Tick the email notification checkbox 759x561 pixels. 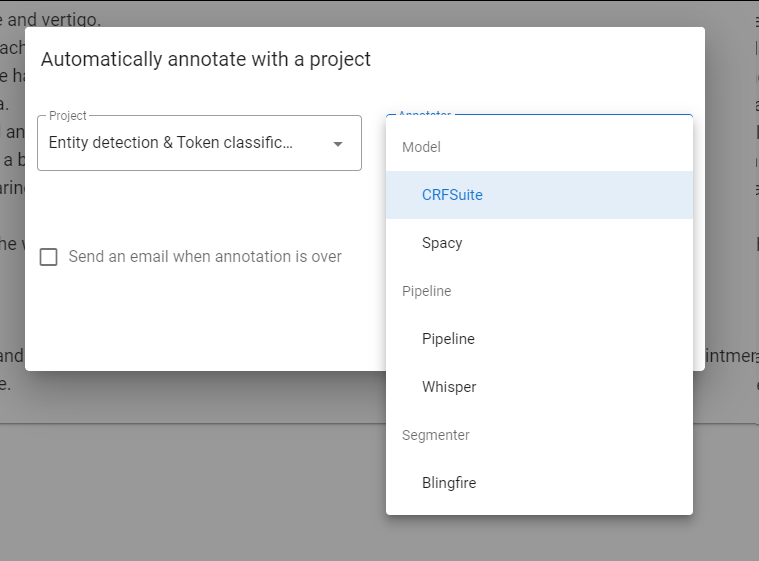tap(48, 257)
